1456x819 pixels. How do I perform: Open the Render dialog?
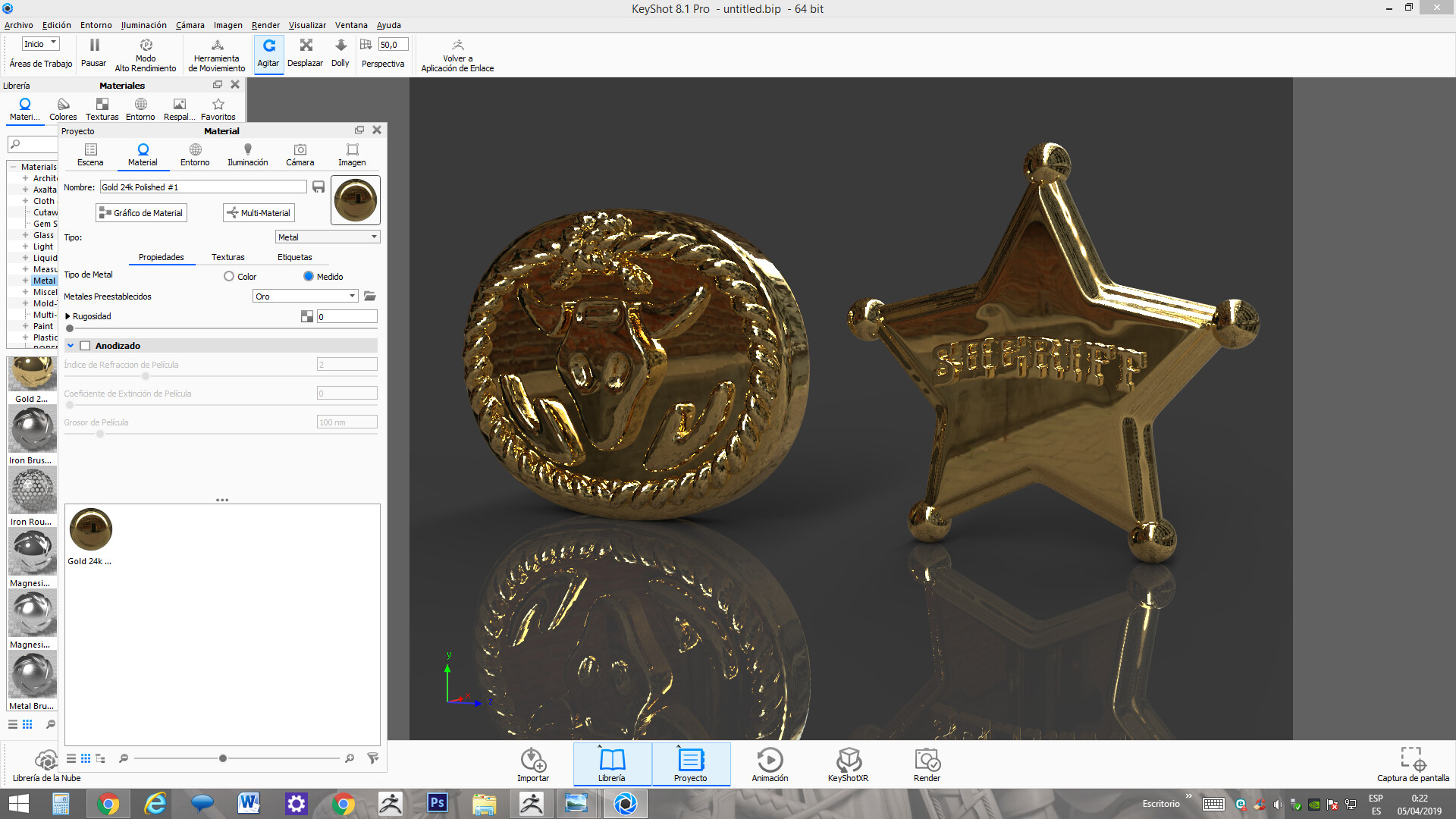click(927, 764)
